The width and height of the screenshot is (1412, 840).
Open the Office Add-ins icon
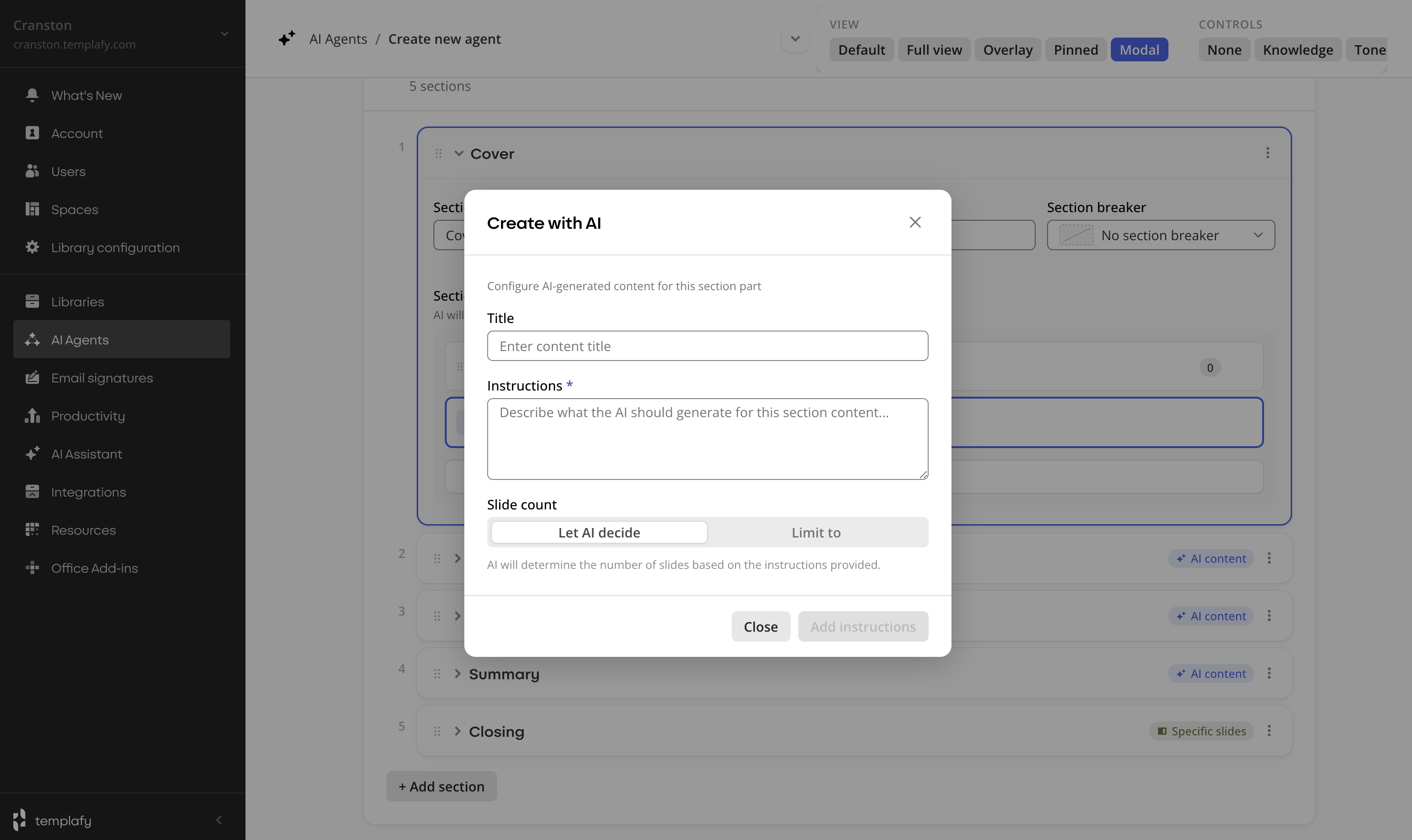click(x=32, y=568)
